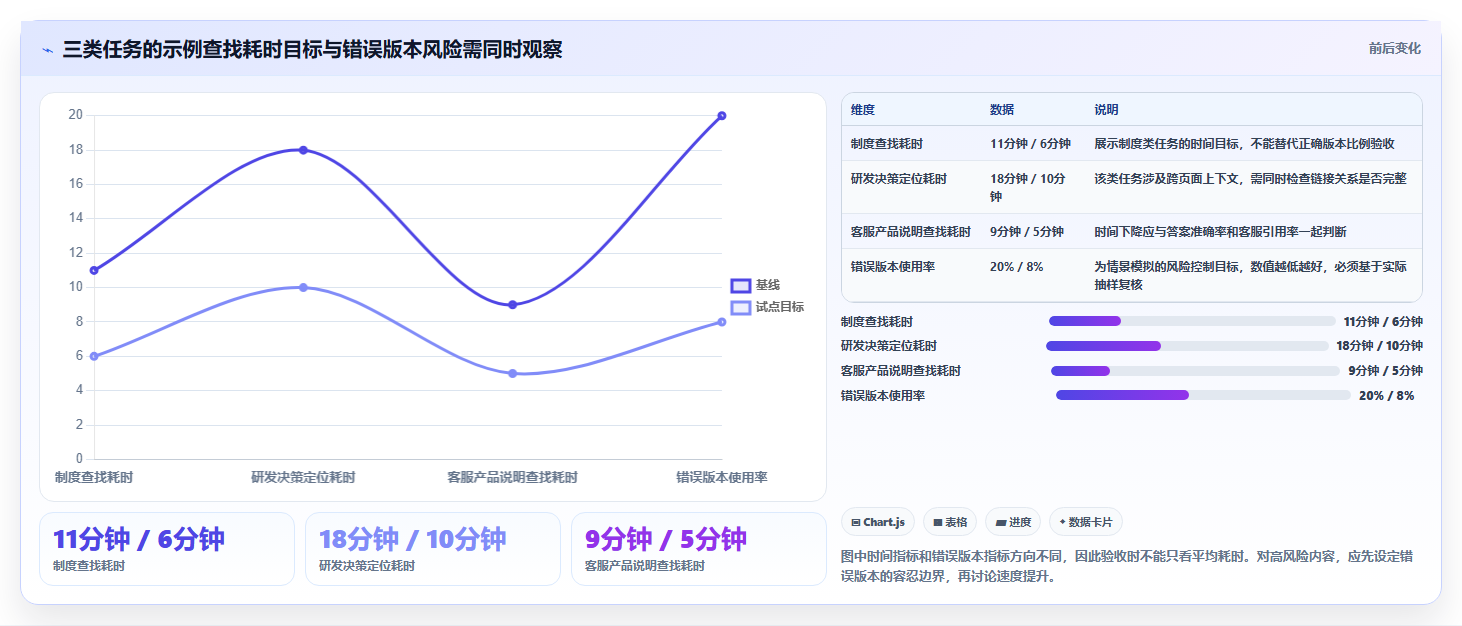
Task: Select the 试点目标 point at 研发决策定位耗时
Action: point(303,288)
